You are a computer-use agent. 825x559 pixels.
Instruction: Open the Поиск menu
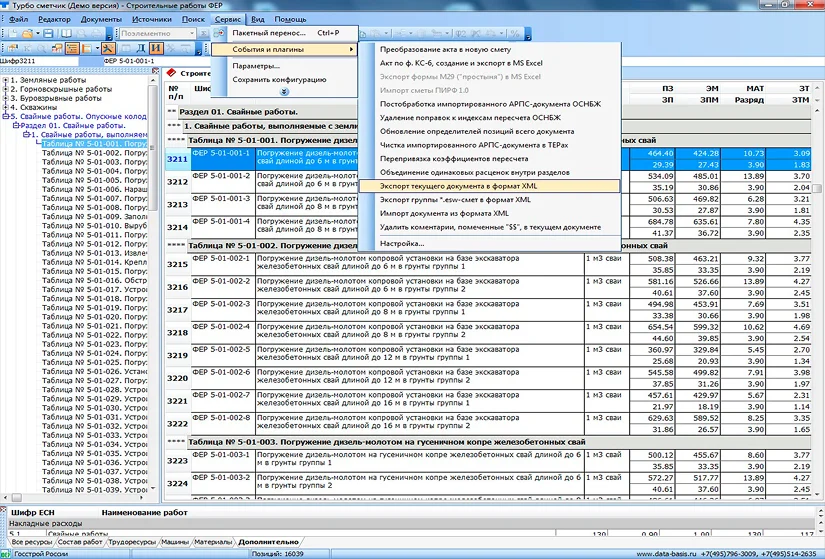coord(193,19)
